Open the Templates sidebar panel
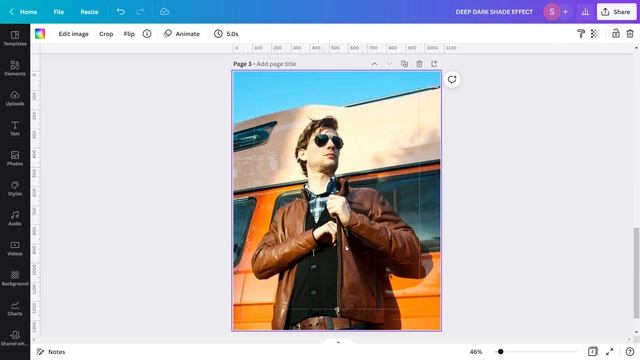 click(x=15, y=38)
